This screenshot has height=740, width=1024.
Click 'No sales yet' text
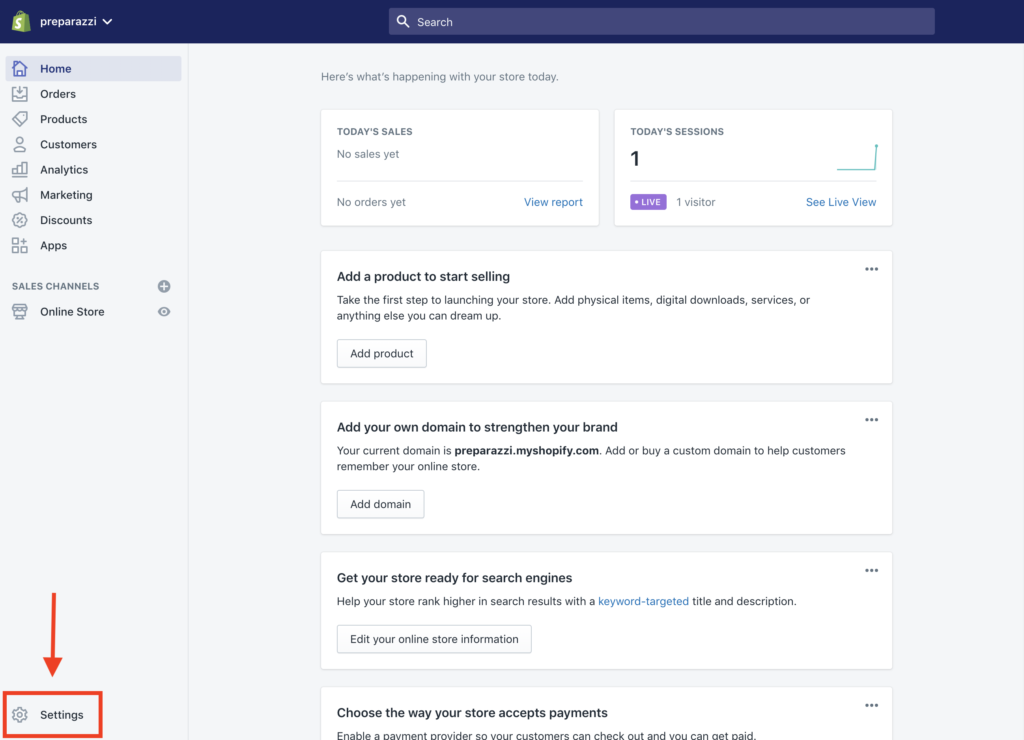368,154
